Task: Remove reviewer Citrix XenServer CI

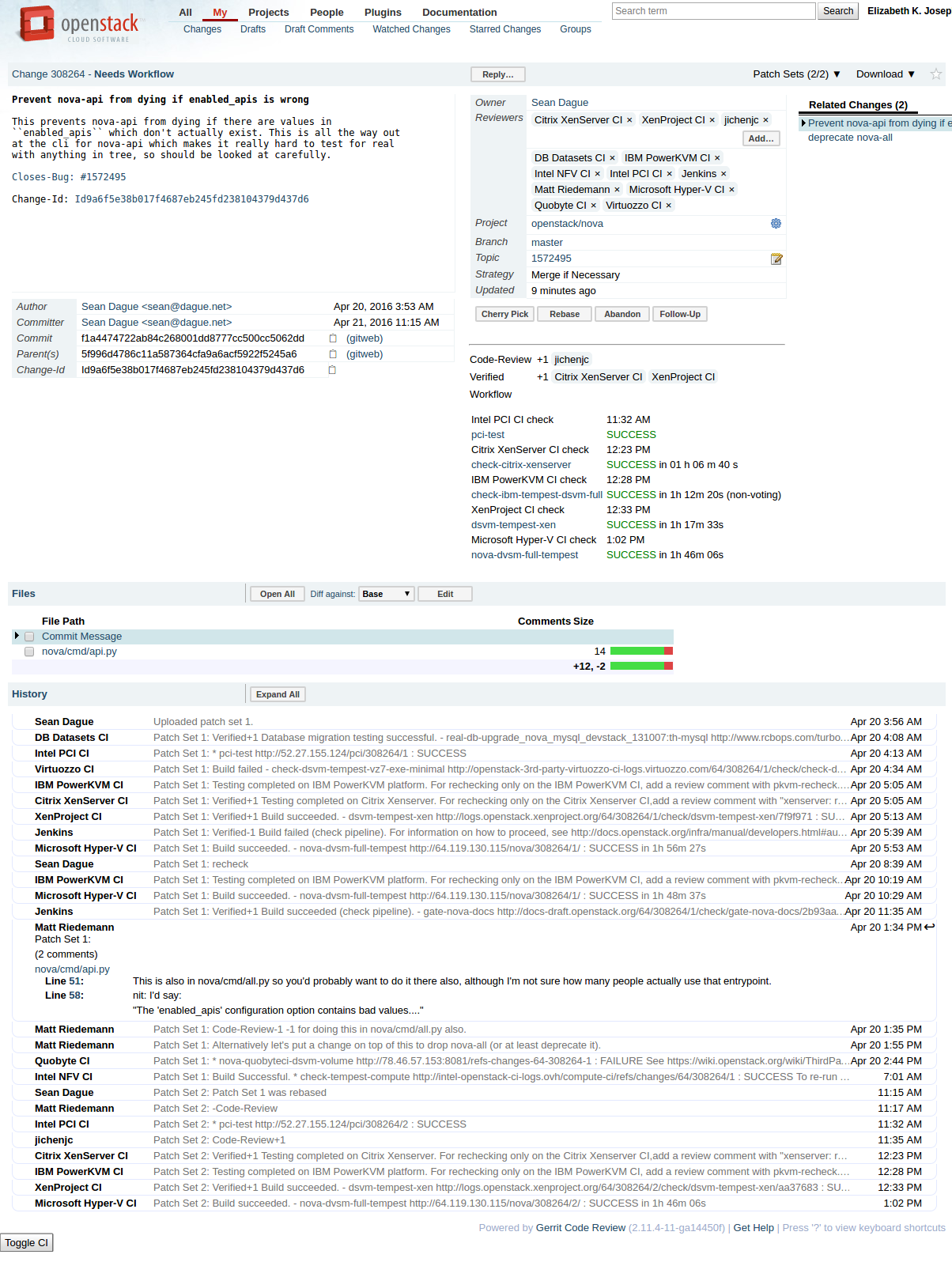Action: tap(629, 120)
